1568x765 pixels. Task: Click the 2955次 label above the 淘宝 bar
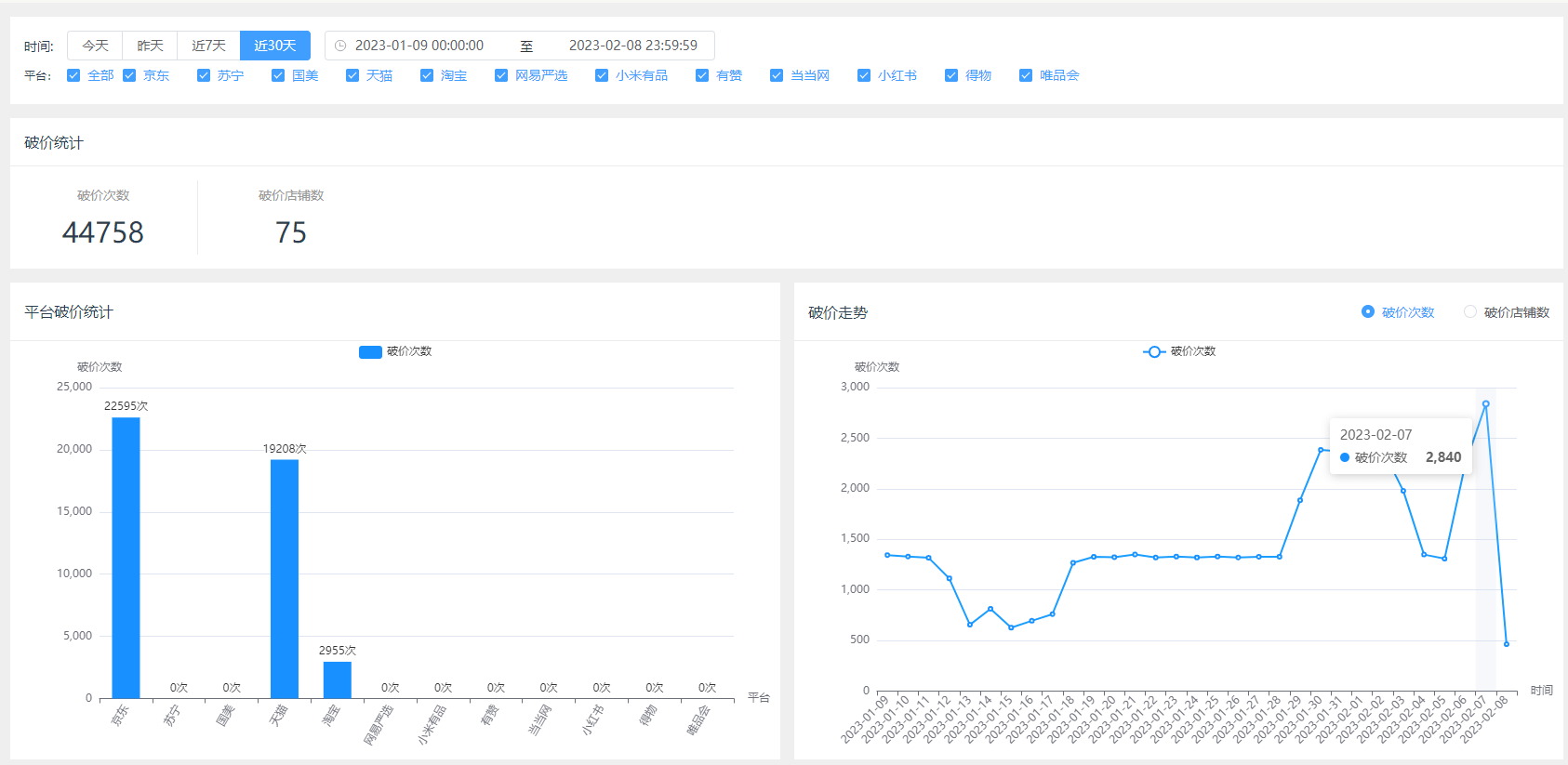coord(338,651)
